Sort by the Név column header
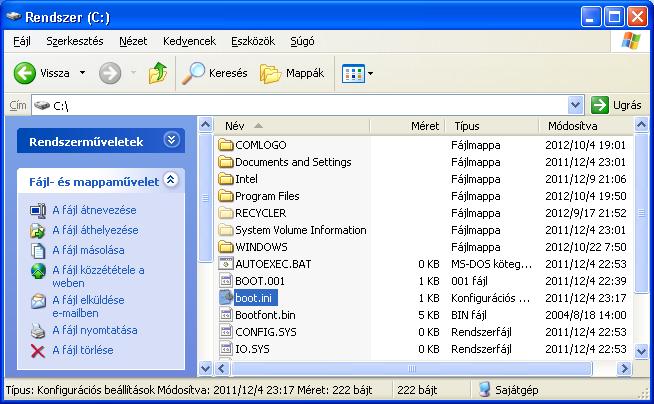This screenshot has width=654, height=404. coord(292,126)
